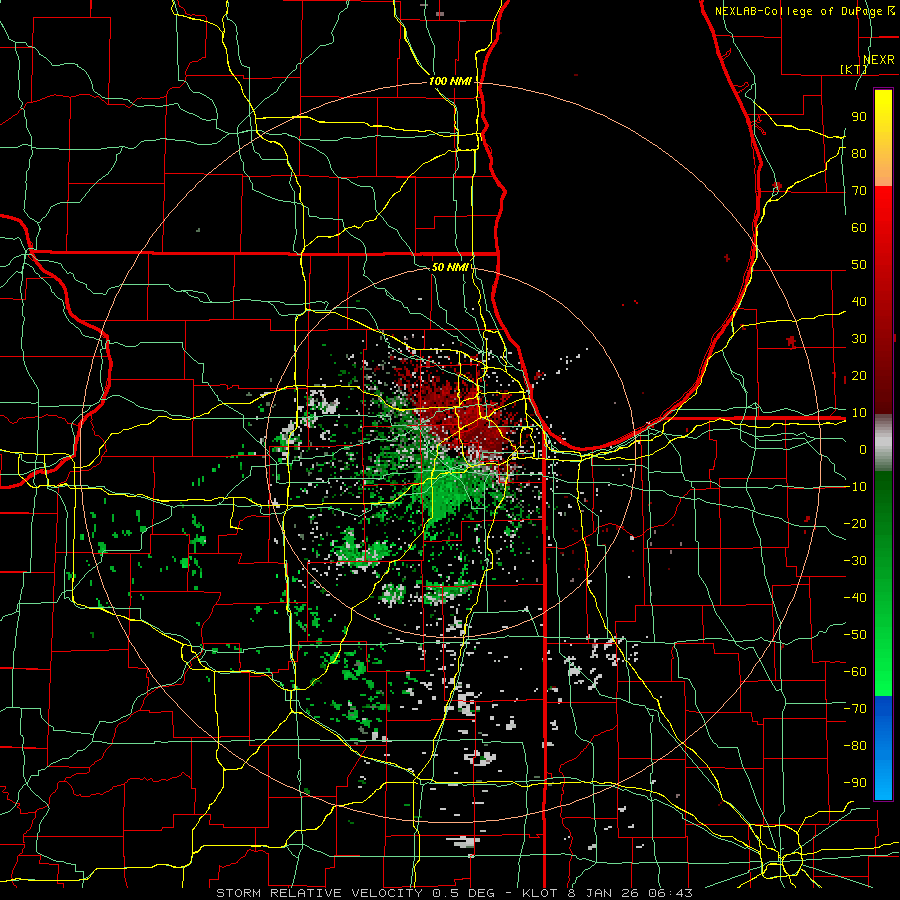The height and width of the screenshot is (900, 900).
Task: Click the "20" value on velocity scale
Action: tap(859, 375)
